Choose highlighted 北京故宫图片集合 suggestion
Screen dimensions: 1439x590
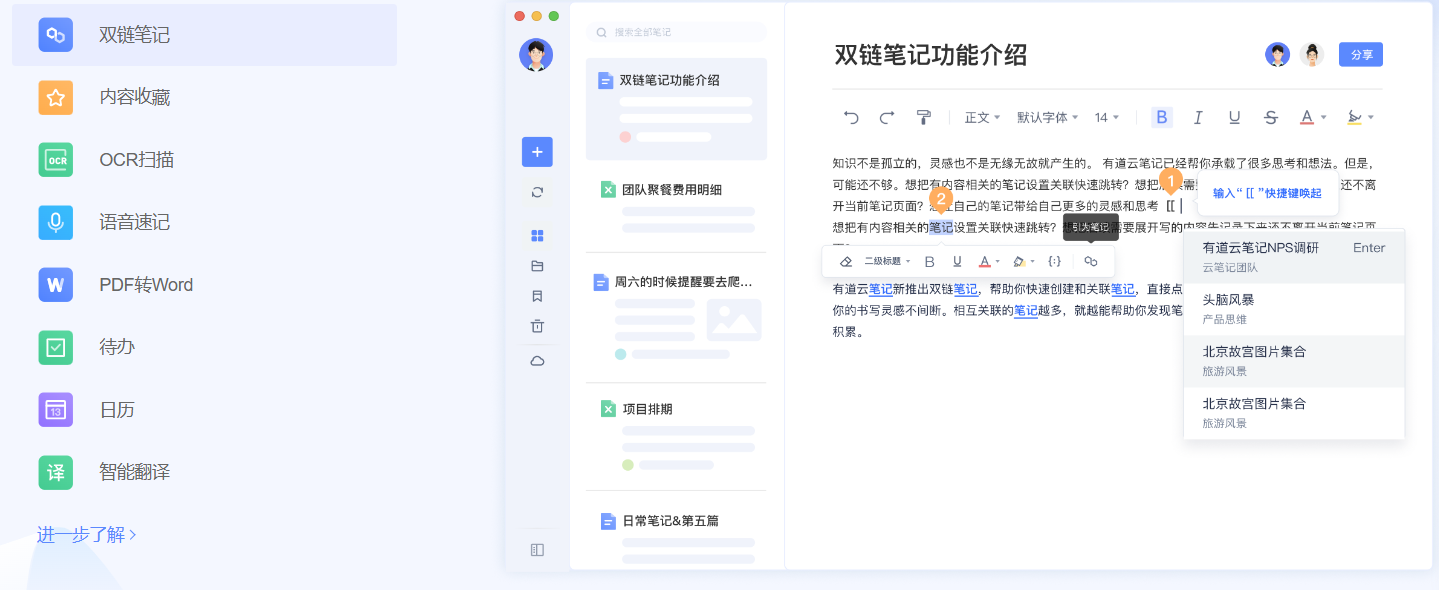pyautogui.click(x=1294, y=361)
